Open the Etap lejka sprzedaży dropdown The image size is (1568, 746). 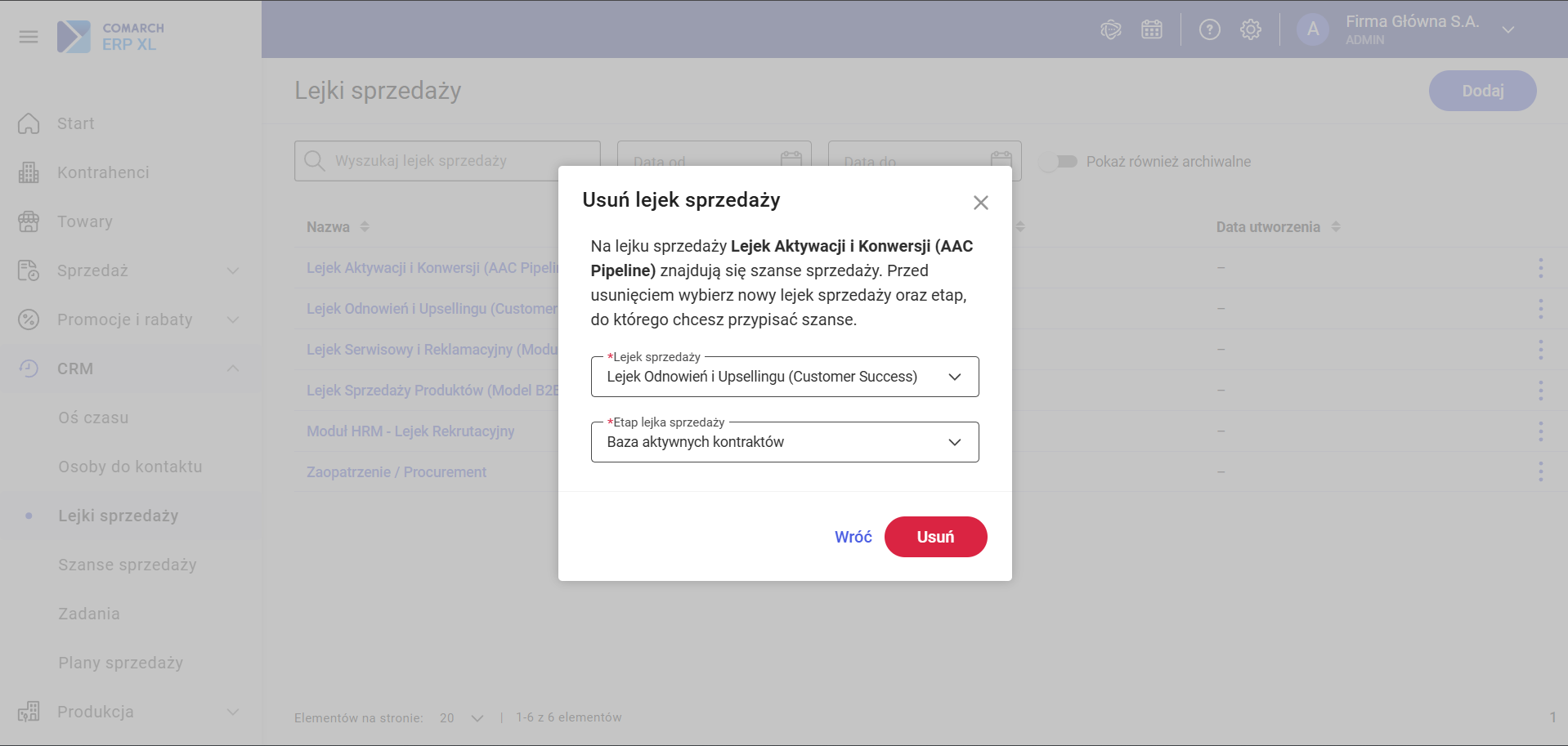point(785,442)
